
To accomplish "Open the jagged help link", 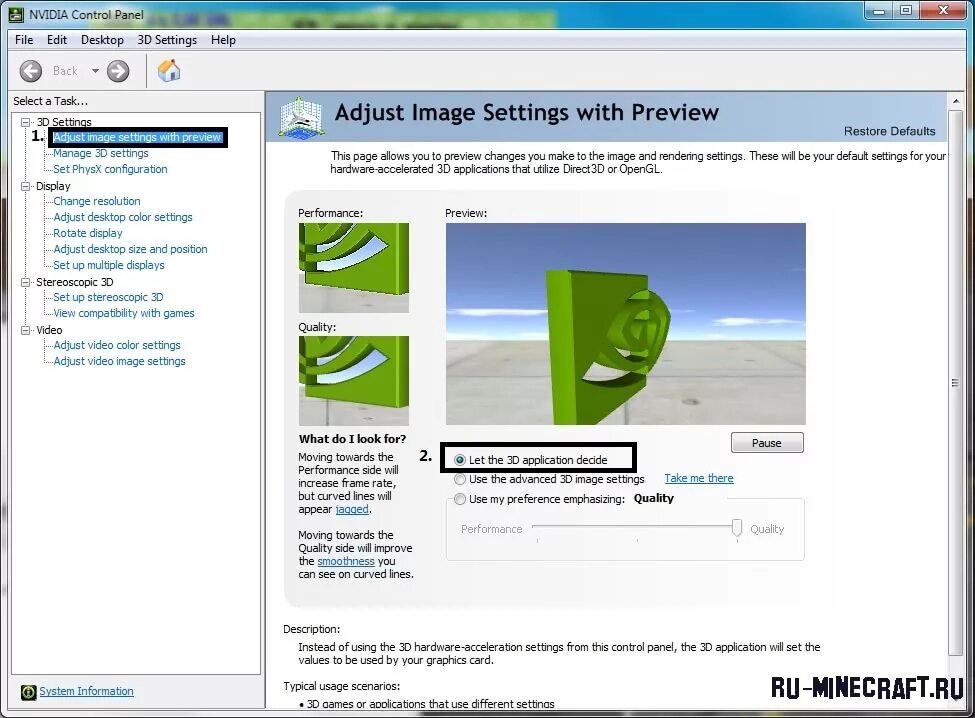I will tap(353, 509).
